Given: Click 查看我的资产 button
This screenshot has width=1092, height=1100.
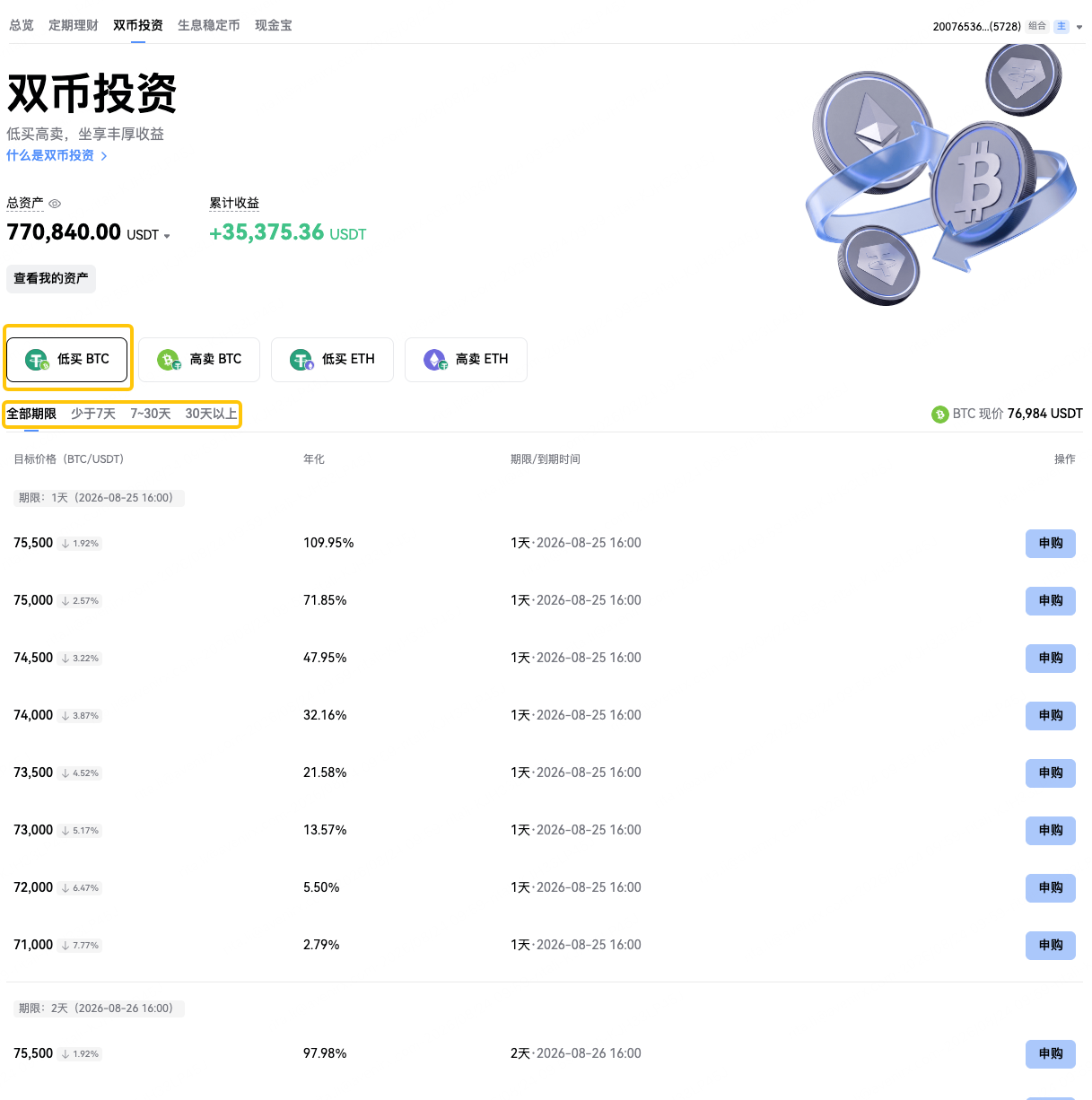Looking at the screenshot, I should coord(51,278).
